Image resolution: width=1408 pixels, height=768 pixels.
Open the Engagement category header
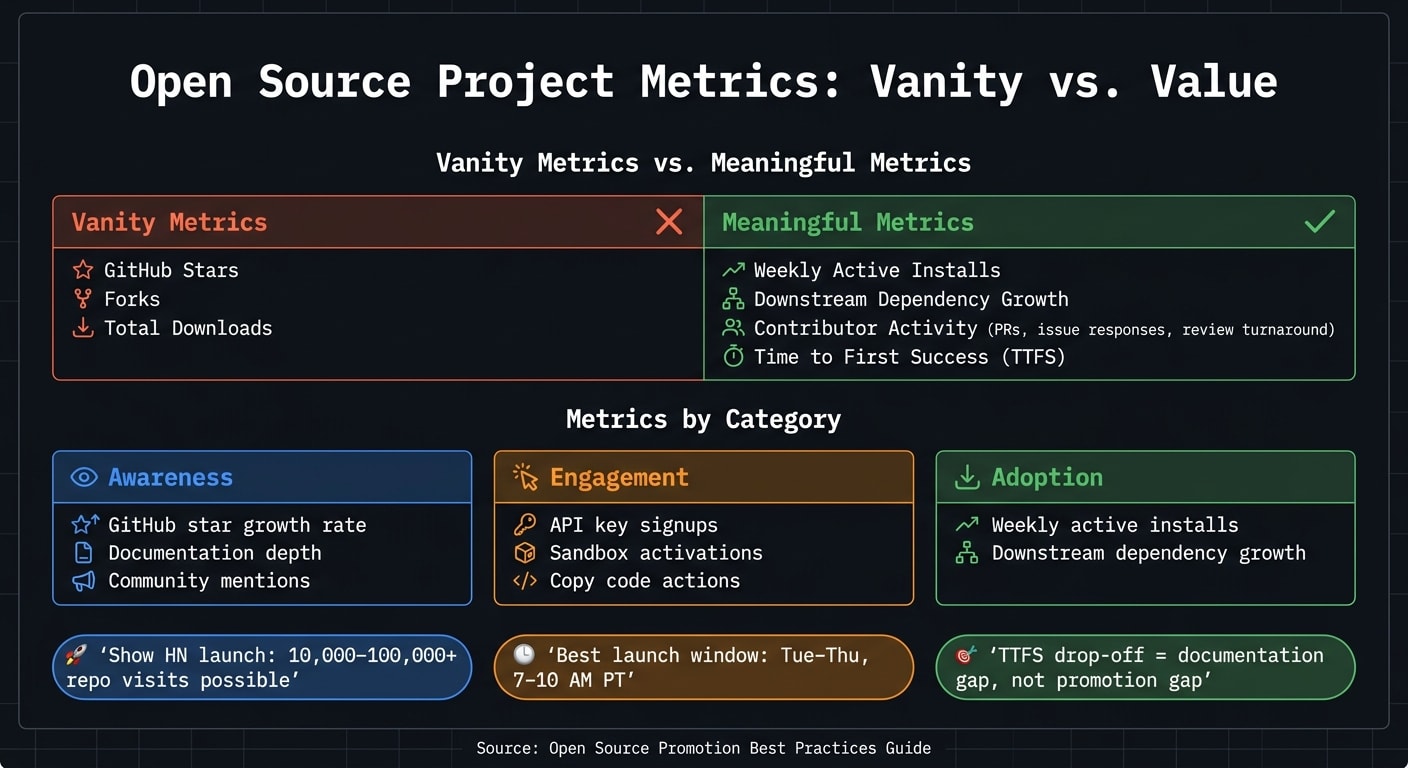[x=704, y=477]
